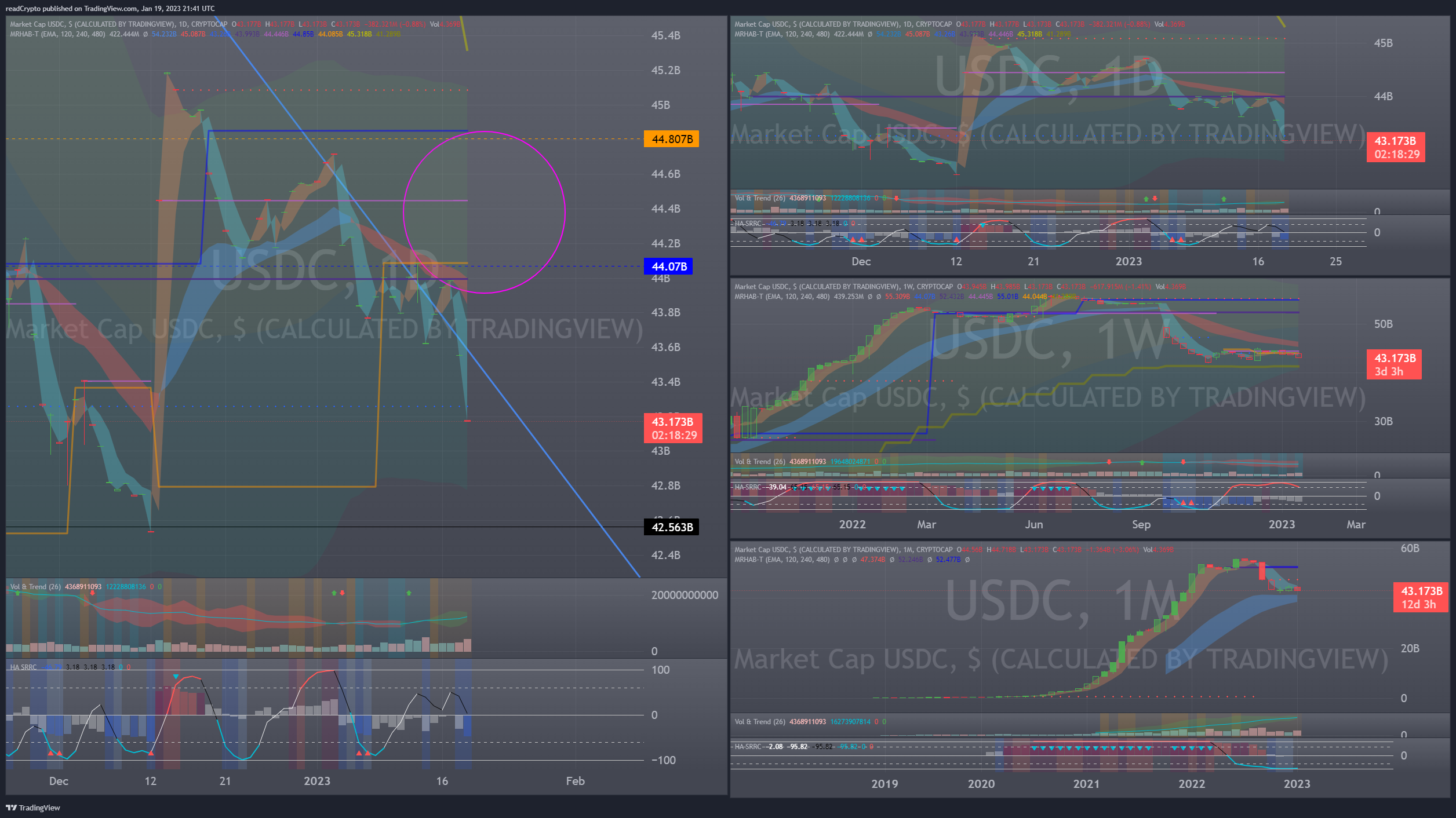Click 25 on the top-right chart time axis
The height and width of the screenshot is (818, 1456).
(1335, 261)
